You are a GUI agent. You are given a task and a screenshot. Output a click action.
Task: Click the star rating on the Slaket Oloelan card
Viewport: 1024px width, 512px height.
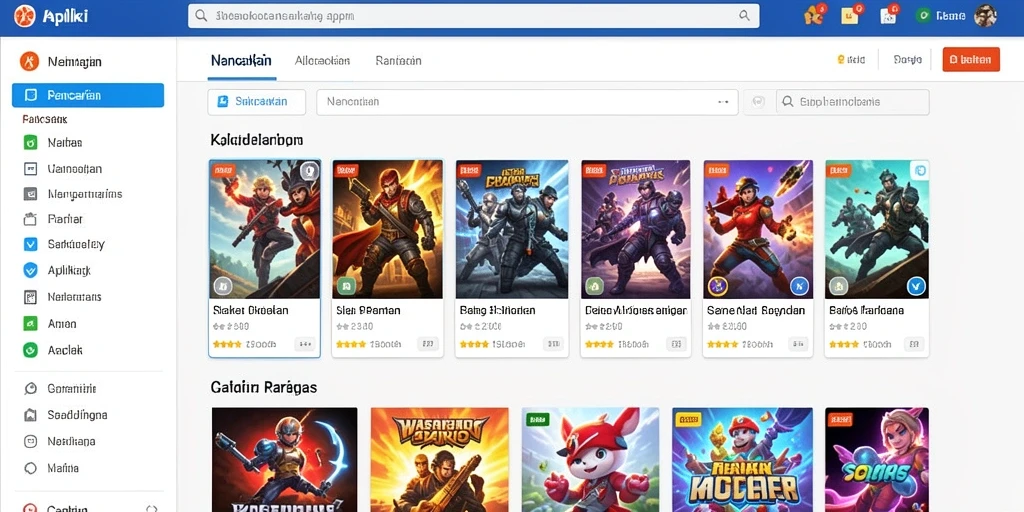[227, 344]
